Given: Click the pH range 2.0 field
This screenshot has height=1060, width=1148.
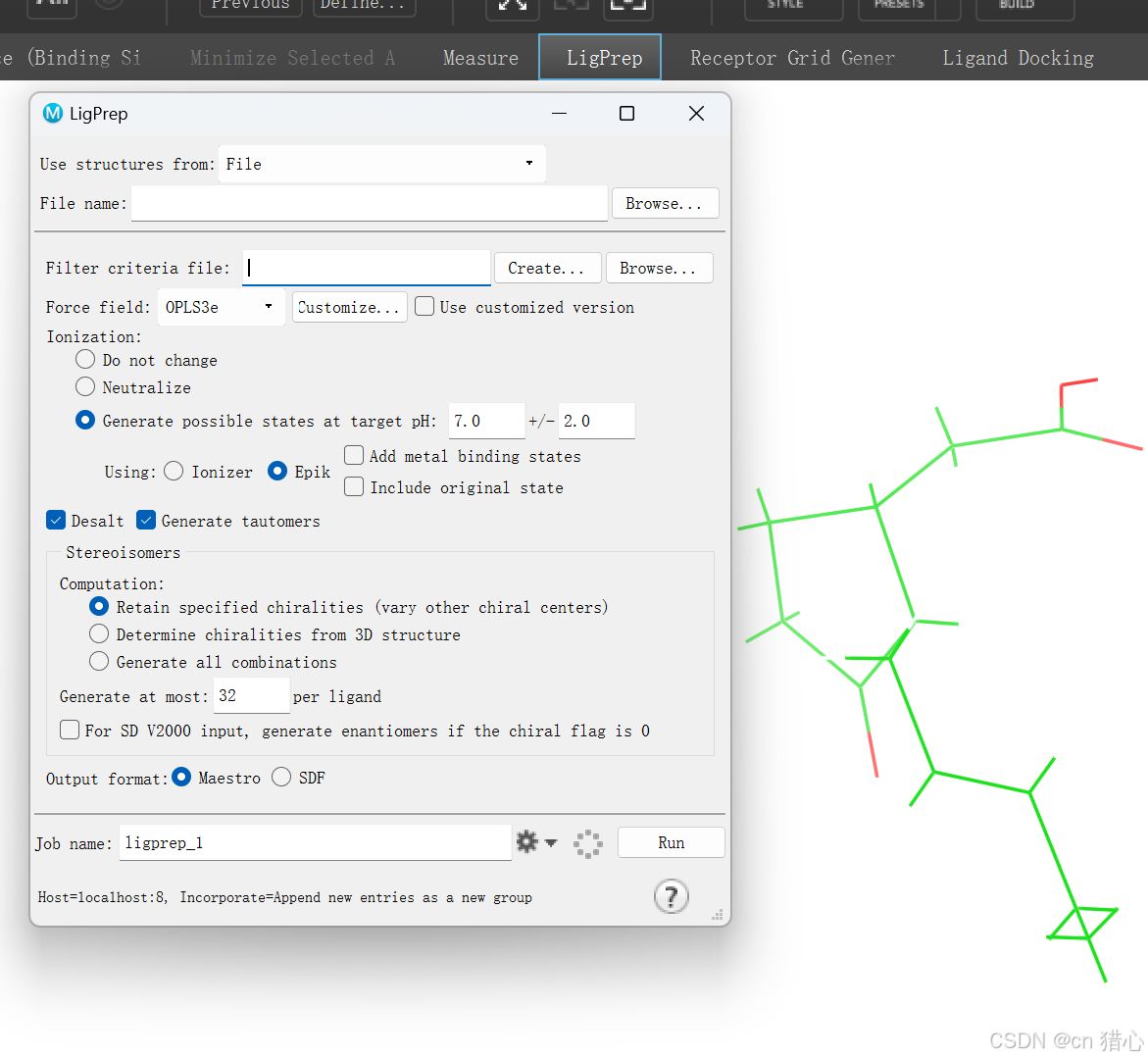Looking at the screenshot, I should (597, 421).
